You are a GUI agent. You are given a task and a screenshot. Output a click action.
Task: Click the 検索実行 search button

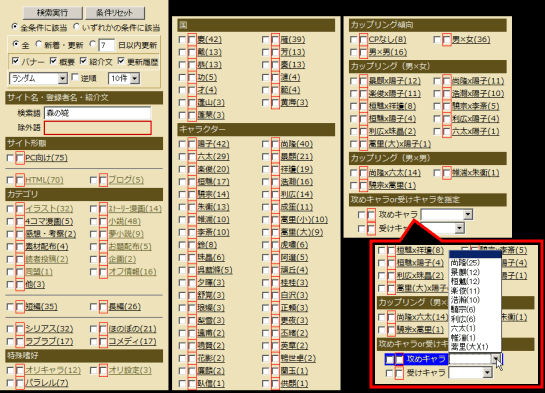(52, 13)
